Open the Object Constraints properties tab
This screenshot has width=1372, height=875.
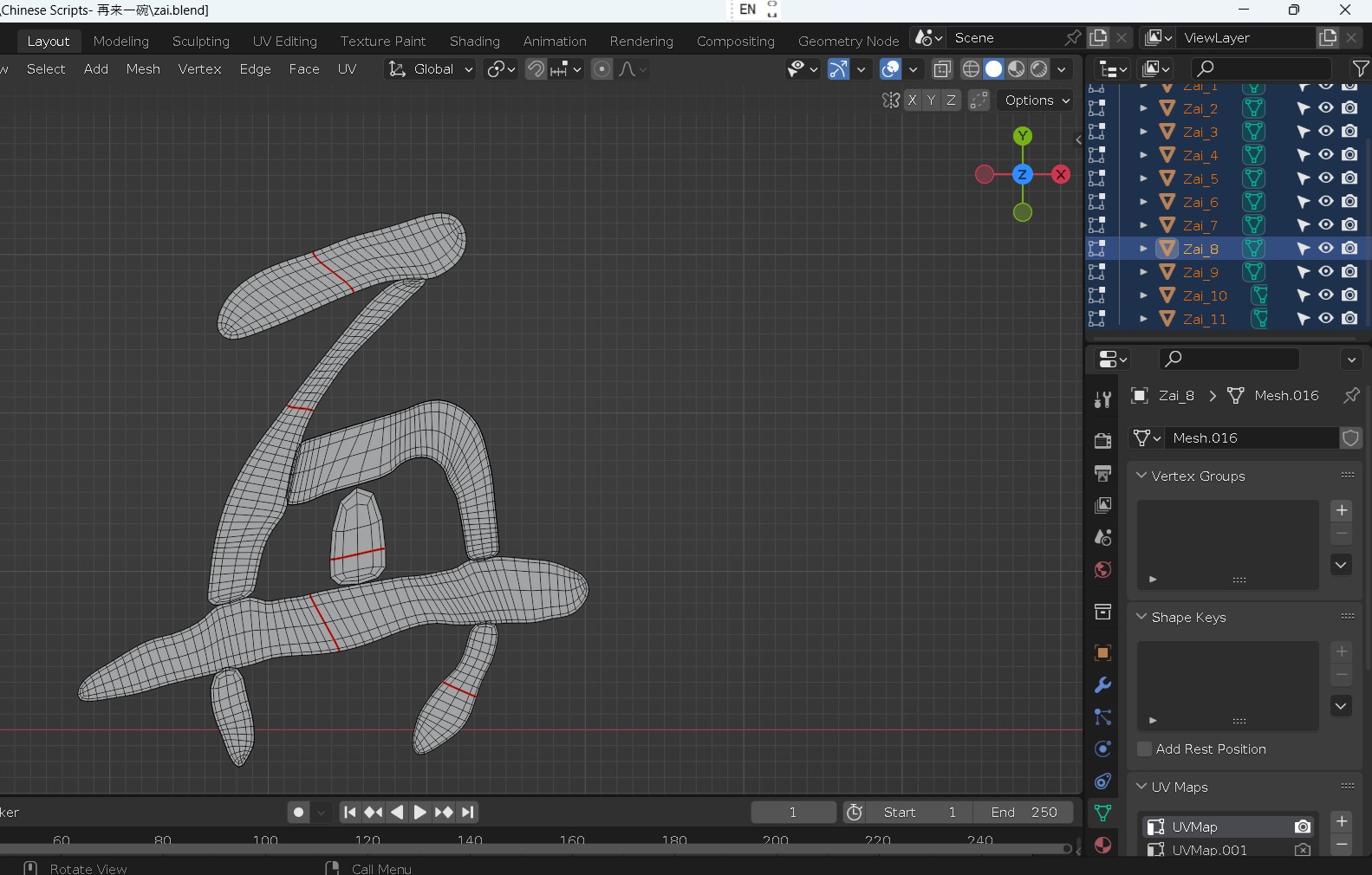1102,781
